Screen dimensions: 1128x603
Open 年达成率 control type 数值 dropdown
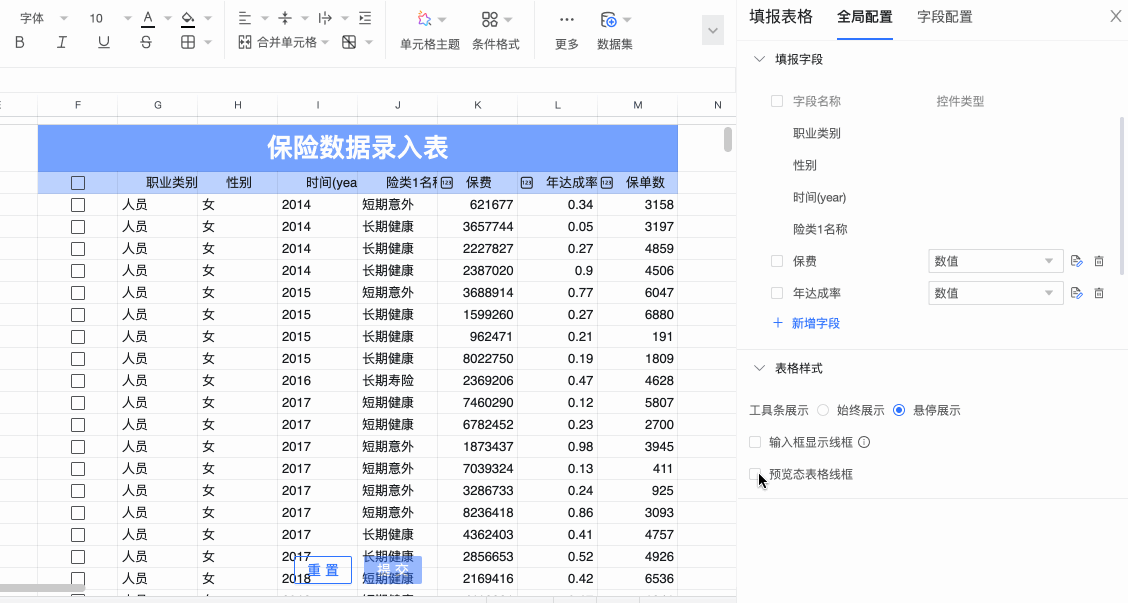996,293
